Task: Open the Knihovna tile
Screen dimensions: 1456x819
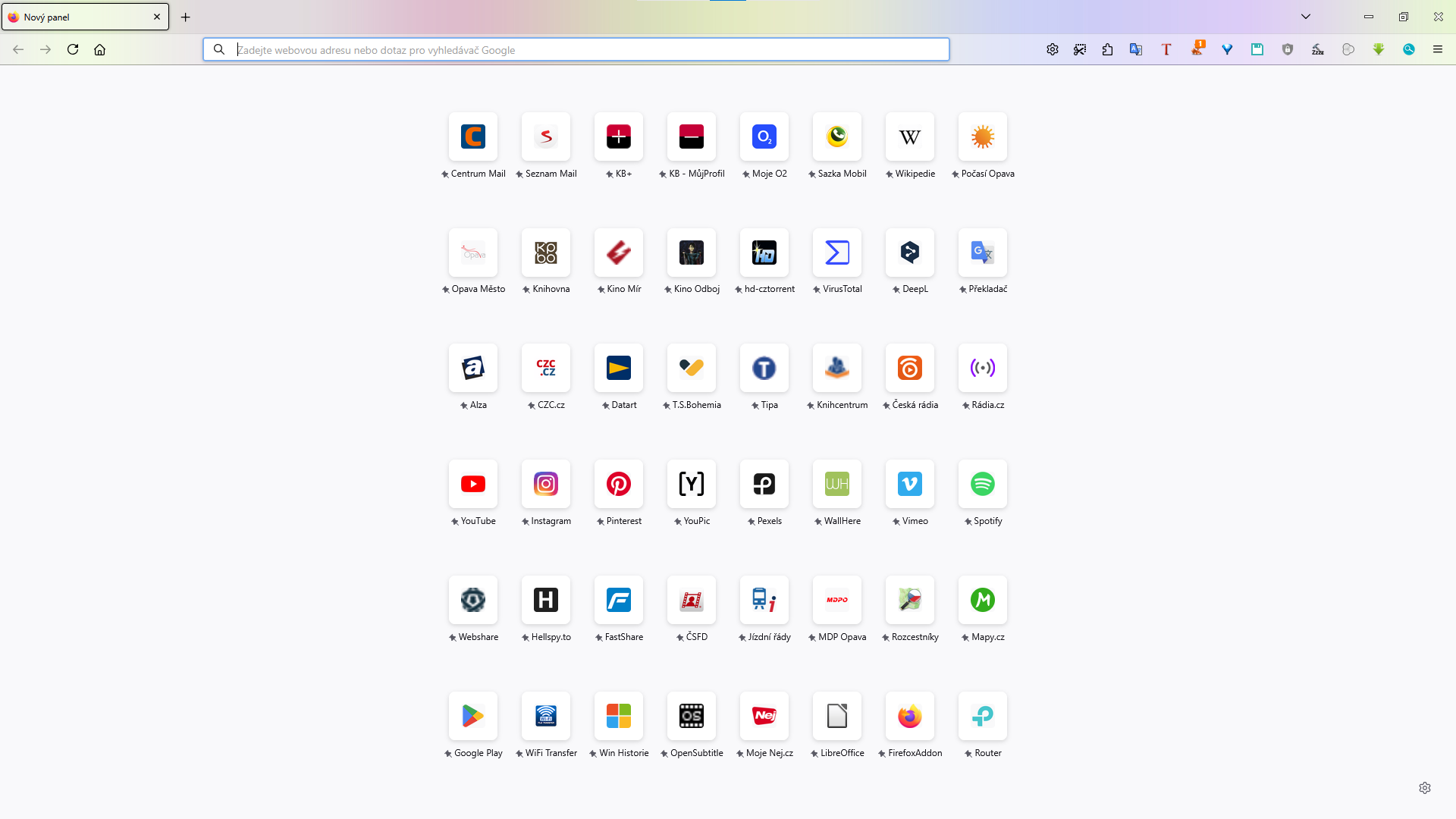Action: pyautogui.click(x=546, y=253)
